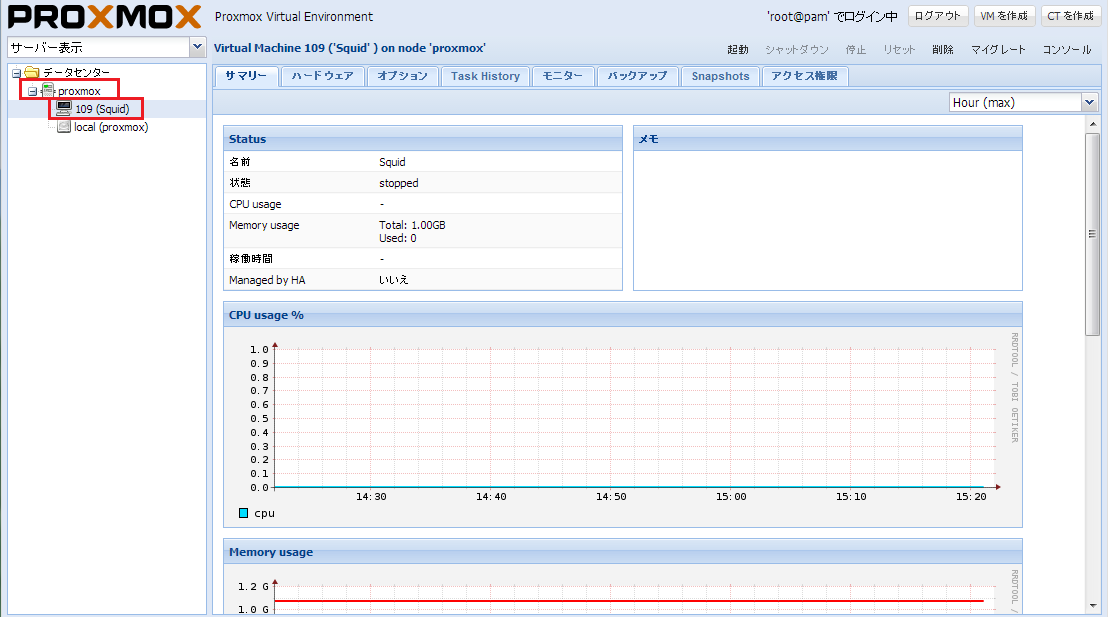The width and height of the screenshot is (1108, 617).
Task: Open the コンソール for this VM
Action: (1067, 49)
